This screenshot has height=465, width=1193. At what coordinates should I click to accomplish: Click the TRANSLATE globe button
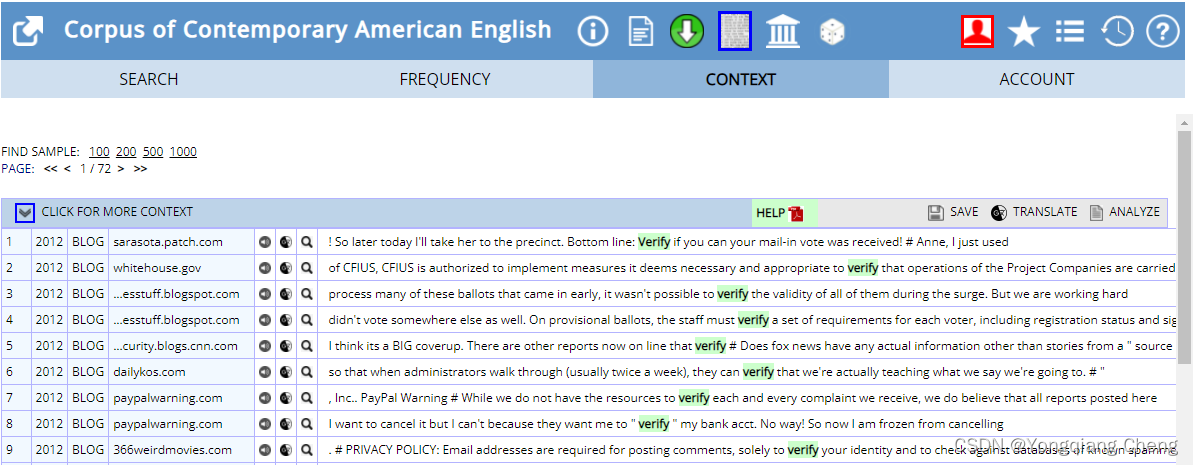coord(1034,212)
